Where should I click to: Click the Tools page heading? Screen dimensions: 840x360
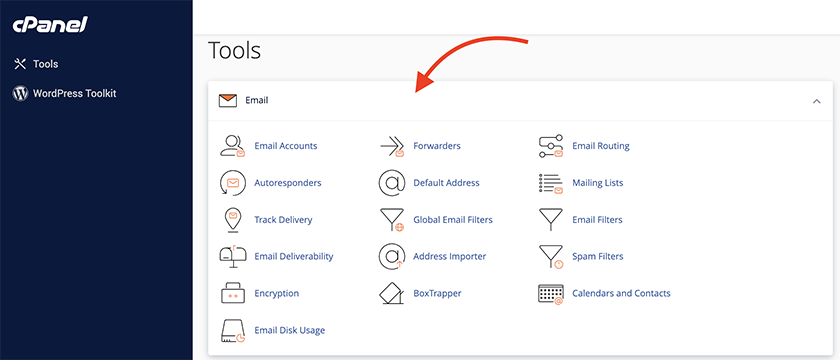click(x=234, y=51)
